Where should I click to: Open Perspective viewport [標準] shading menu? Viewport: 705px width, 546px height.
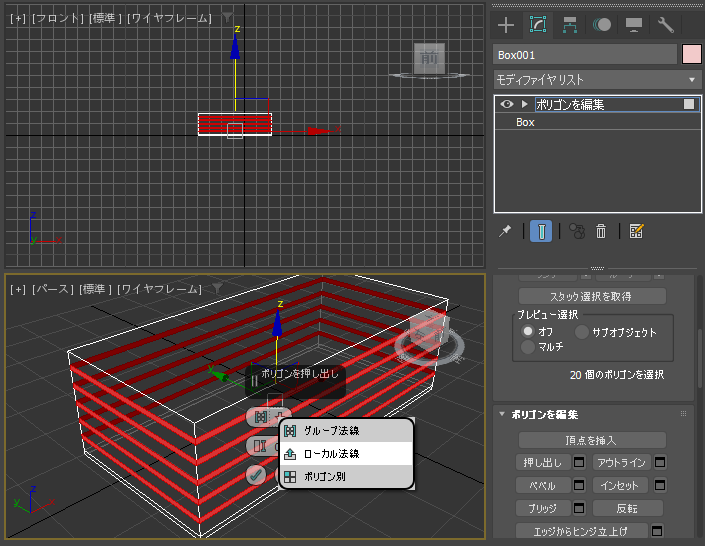click(x=95, y=289)
